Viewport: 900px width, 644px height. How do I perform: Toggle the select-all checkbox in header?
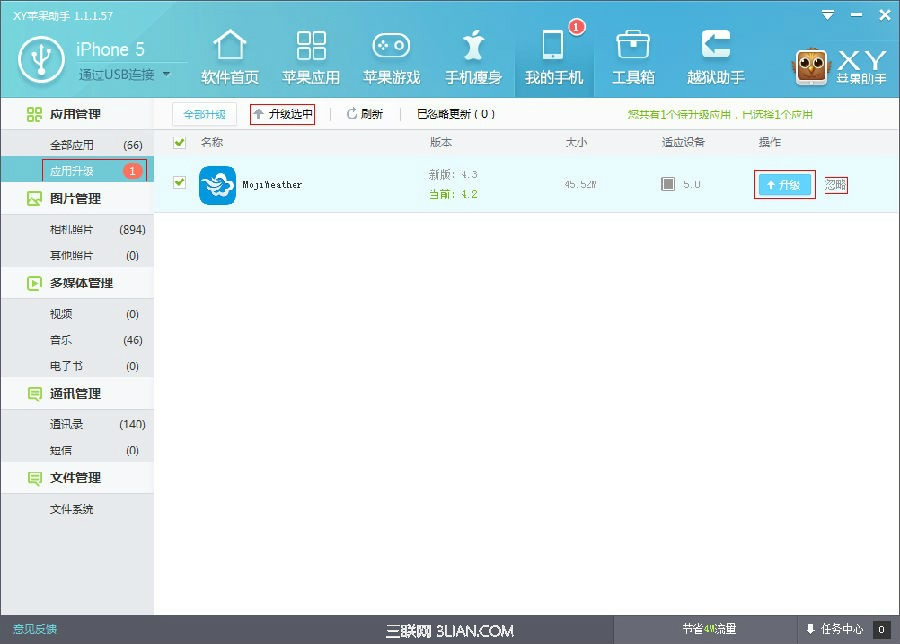pos(177,142)
